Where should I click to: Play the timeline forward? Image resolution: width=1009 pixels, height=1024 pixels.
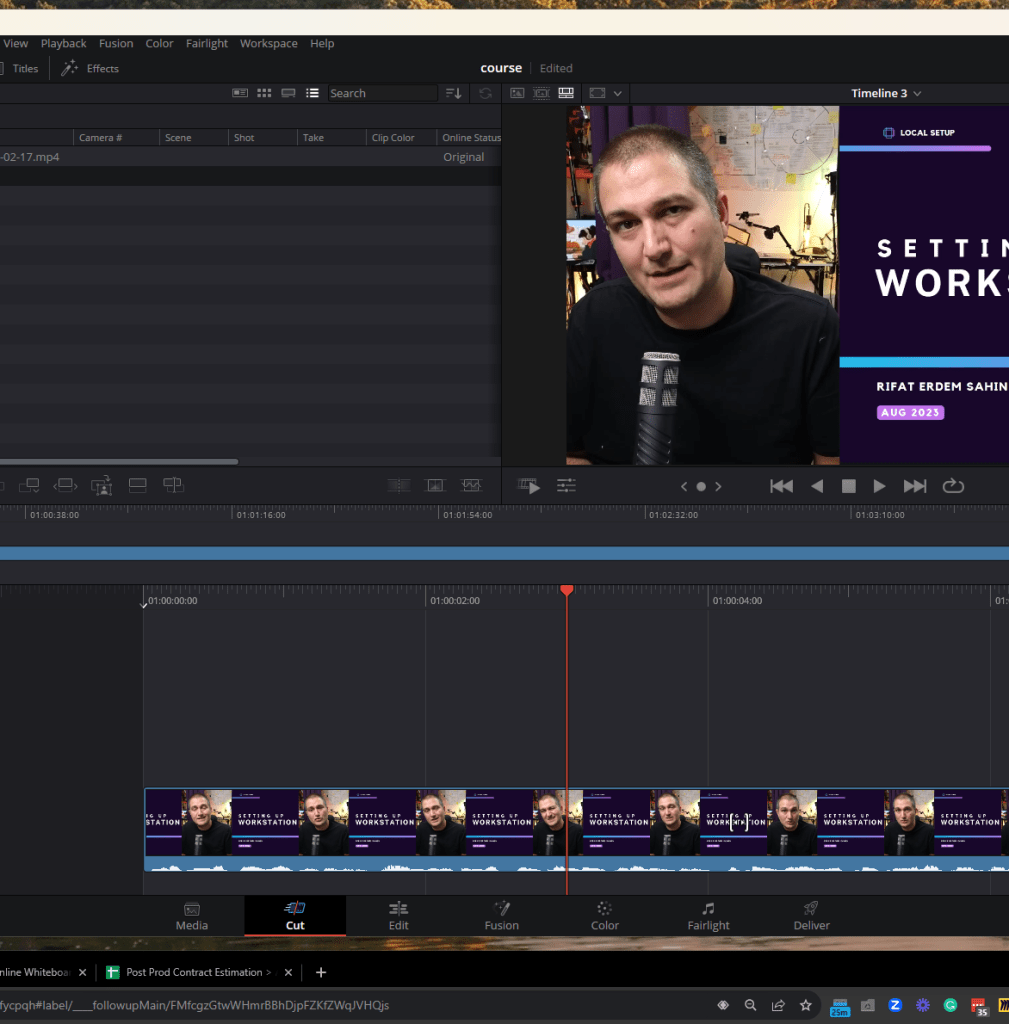click(x=880, y=486)
